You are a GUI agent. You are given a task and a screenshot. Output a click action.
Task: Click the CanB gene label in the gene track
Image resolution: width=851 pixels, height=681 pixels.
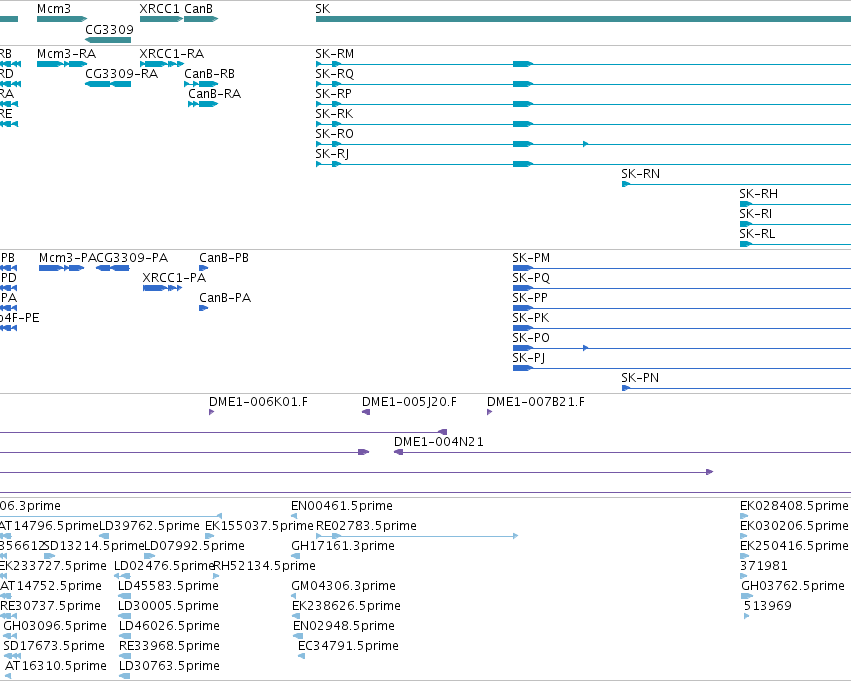point(199,9)
